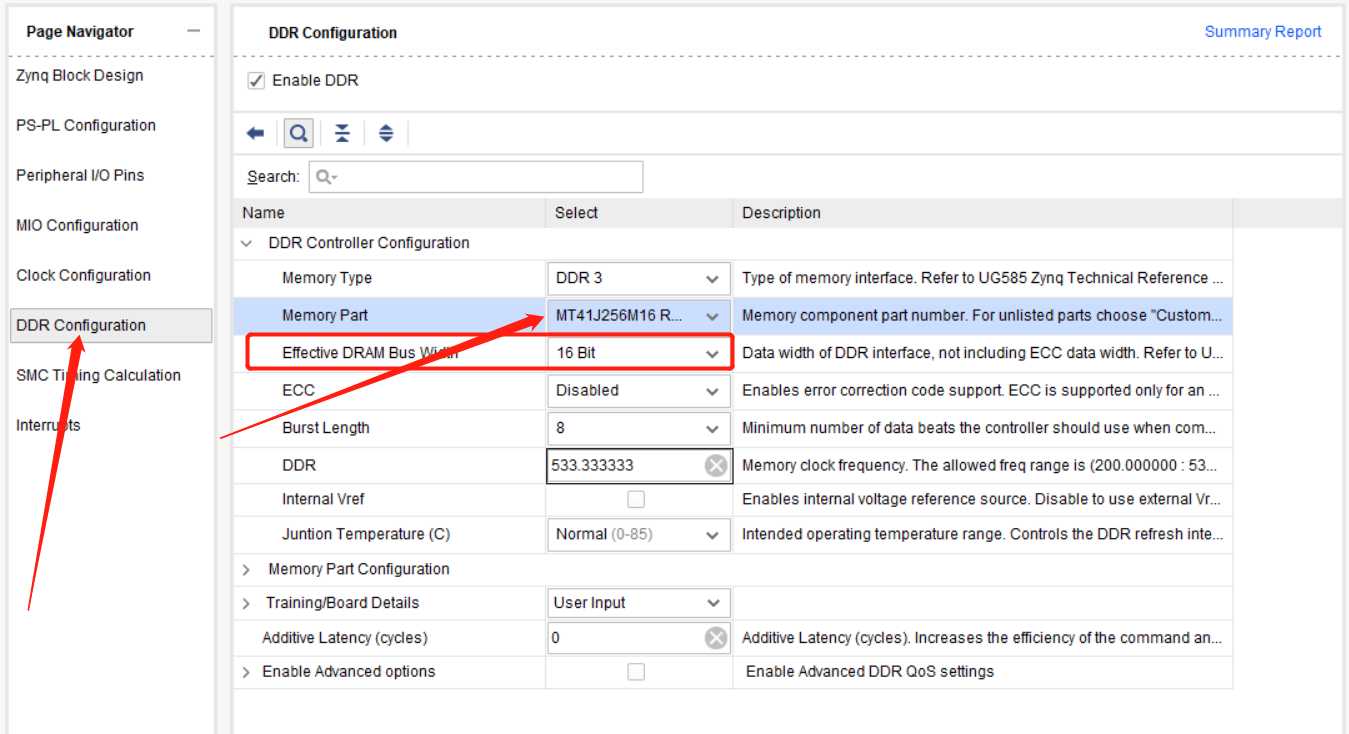Expand the Memory Part Configuration section
This screenshot has width=1349, height=734.
(x=246, y=568)
